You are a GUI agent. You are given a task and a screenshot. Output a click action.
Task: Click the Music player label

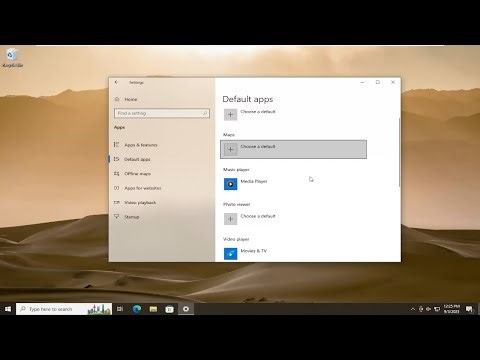pos(236,170)
